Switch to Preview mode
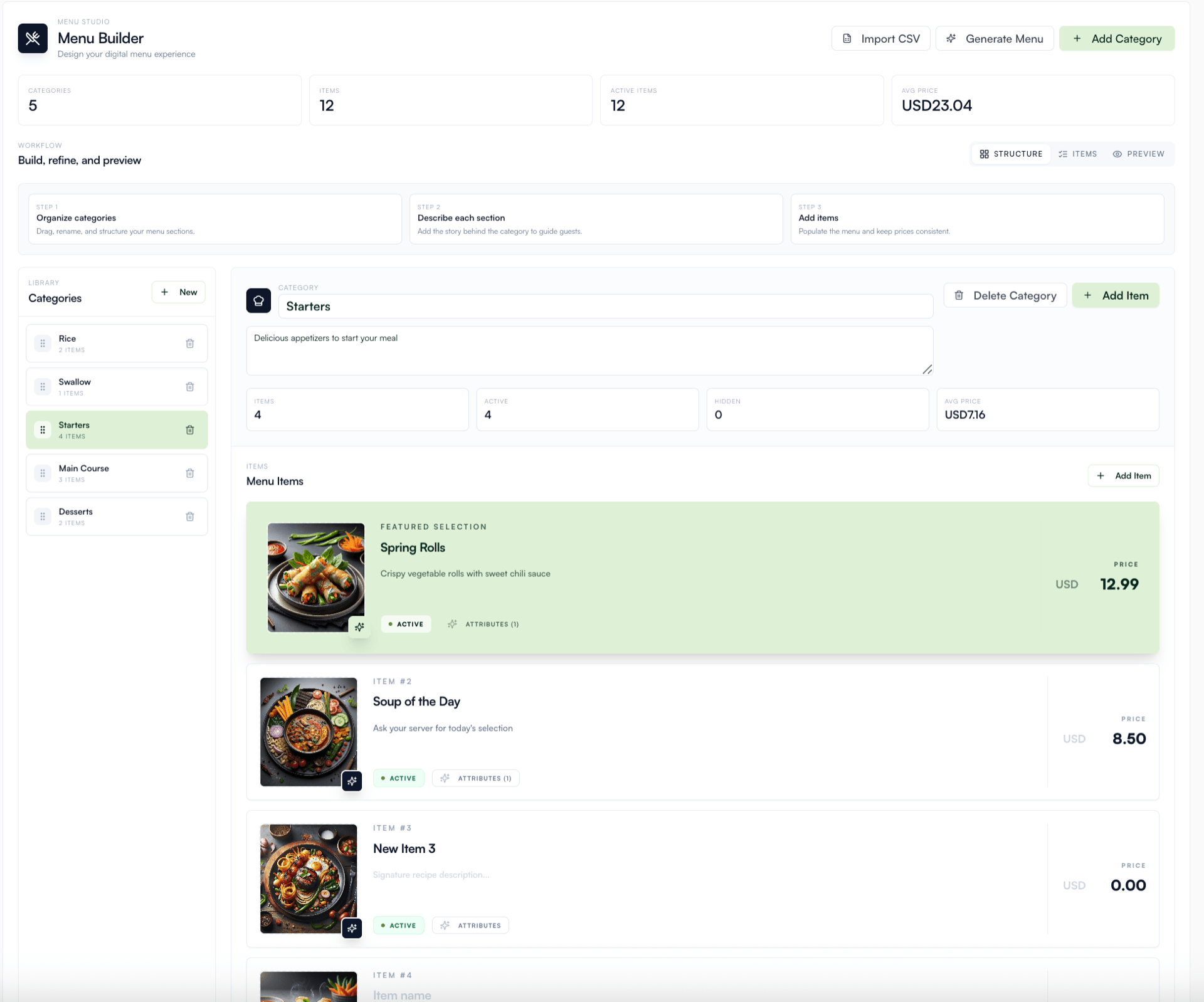Image resolution: width=1204 pixels, height=1002 pixels. (1139, 154)
